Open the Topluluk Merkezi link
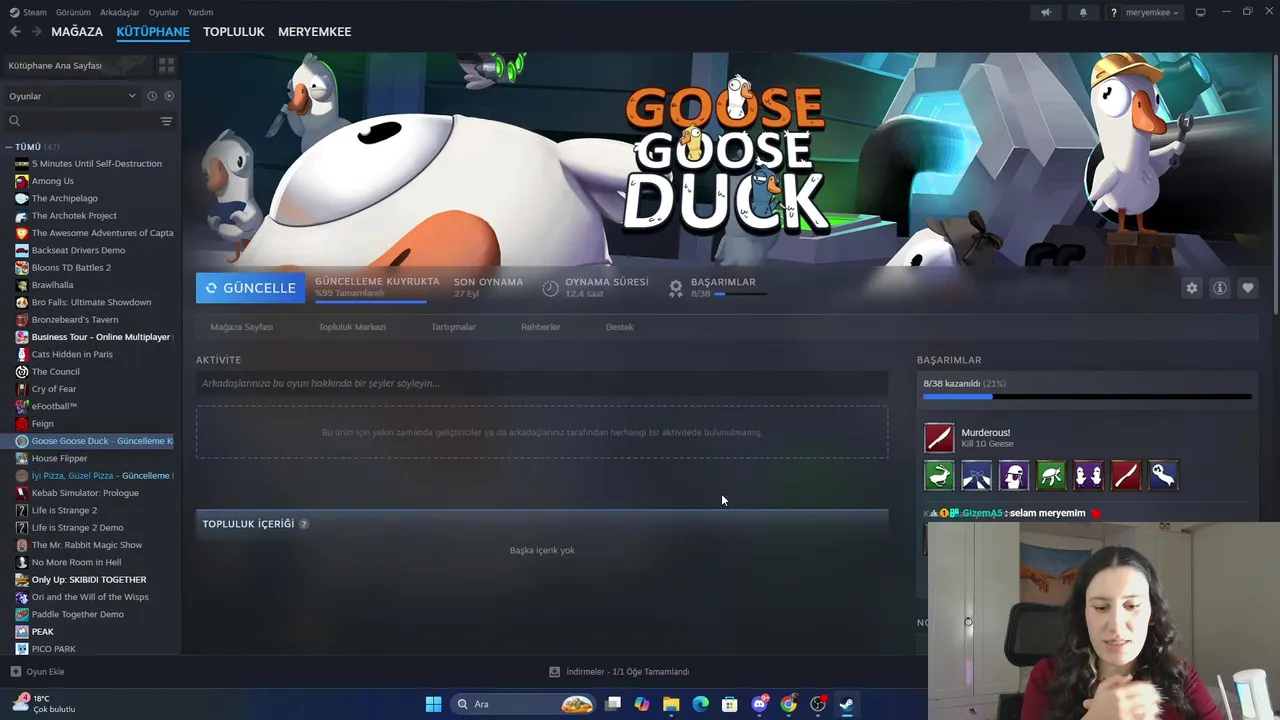The image size is (1280, 720). (x=352, y=327)
